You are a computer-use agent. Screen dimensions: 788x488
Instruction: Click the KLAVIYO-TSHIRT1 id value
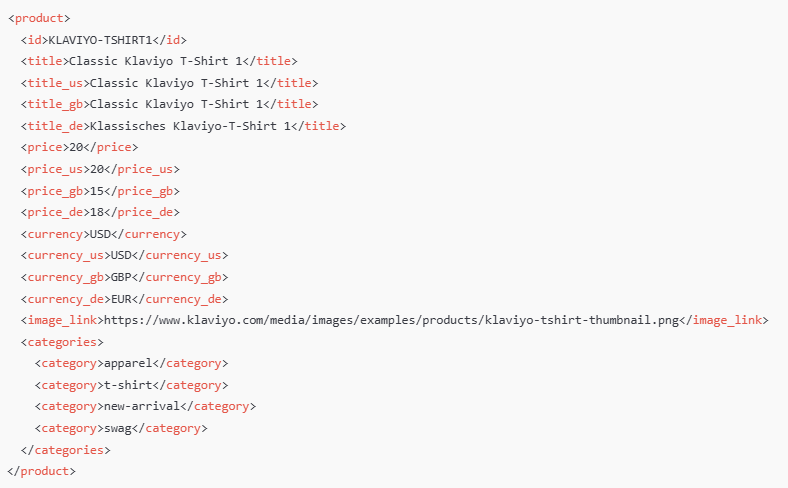point(100,40)
